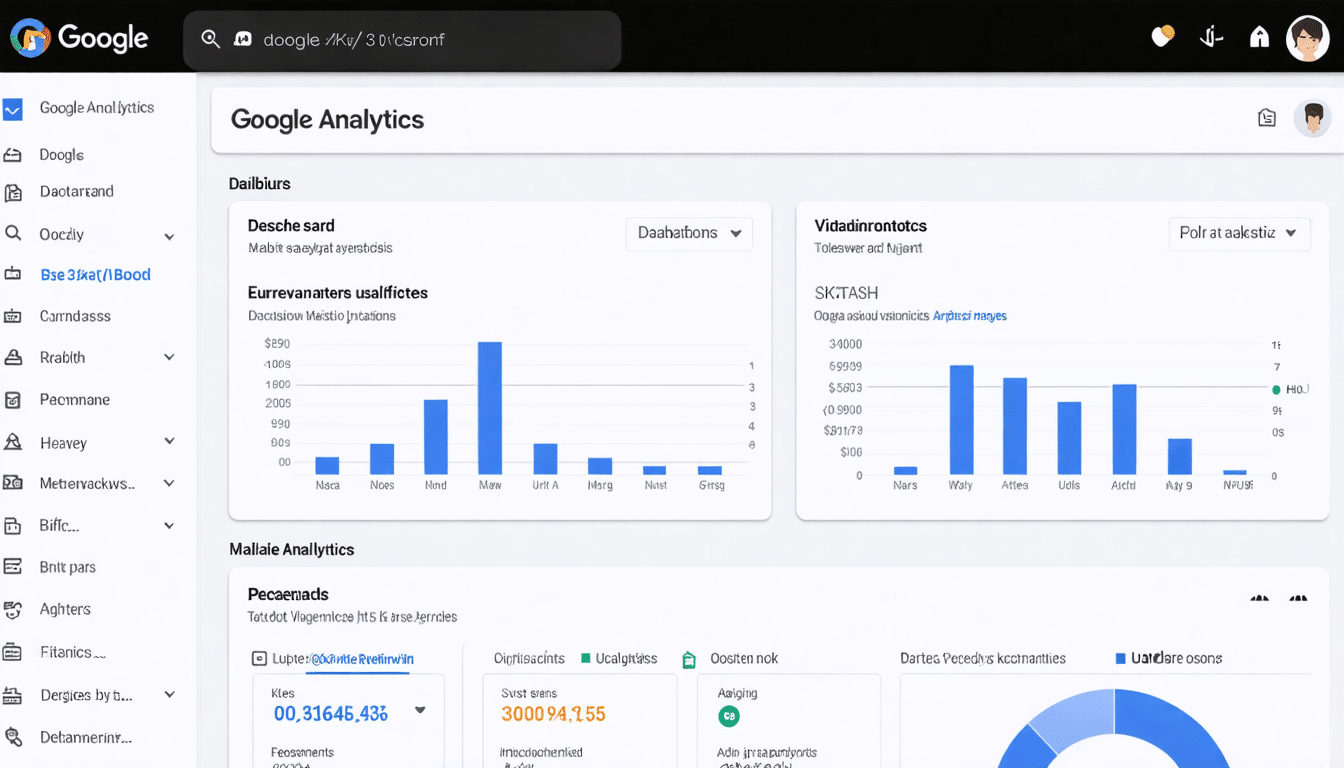Expand the Oocdiy sidebar section

[x=169, y=237]
